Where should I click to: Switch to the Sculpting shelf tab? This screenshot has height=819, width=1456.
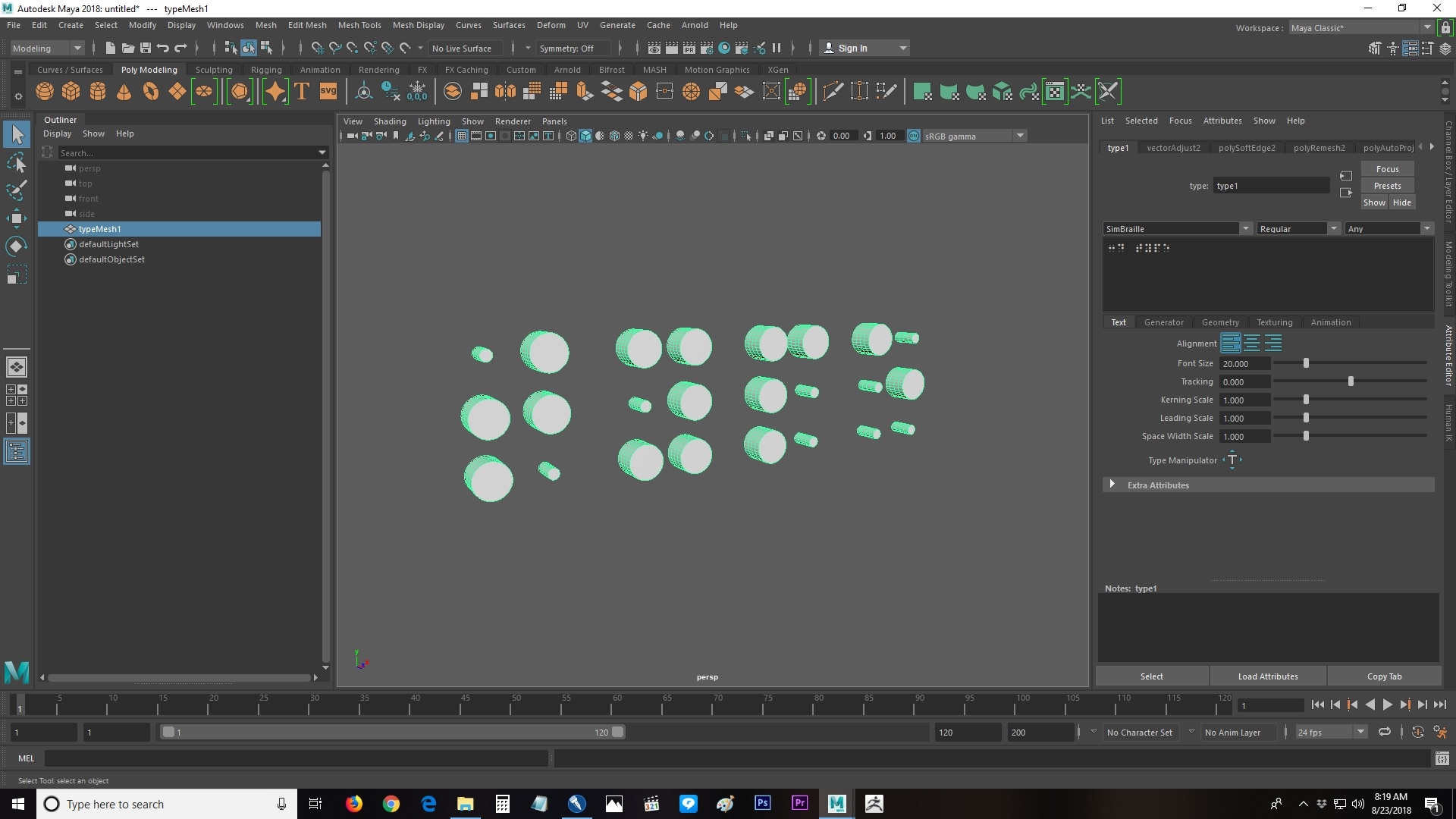[214, 69]
